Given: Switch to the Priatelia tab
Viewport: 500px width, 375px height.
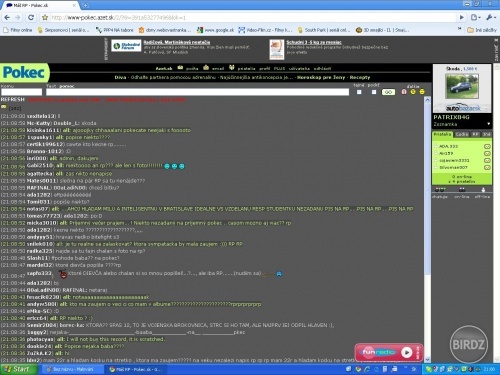Looking at the screenshot, I should (x=442, y=134).
